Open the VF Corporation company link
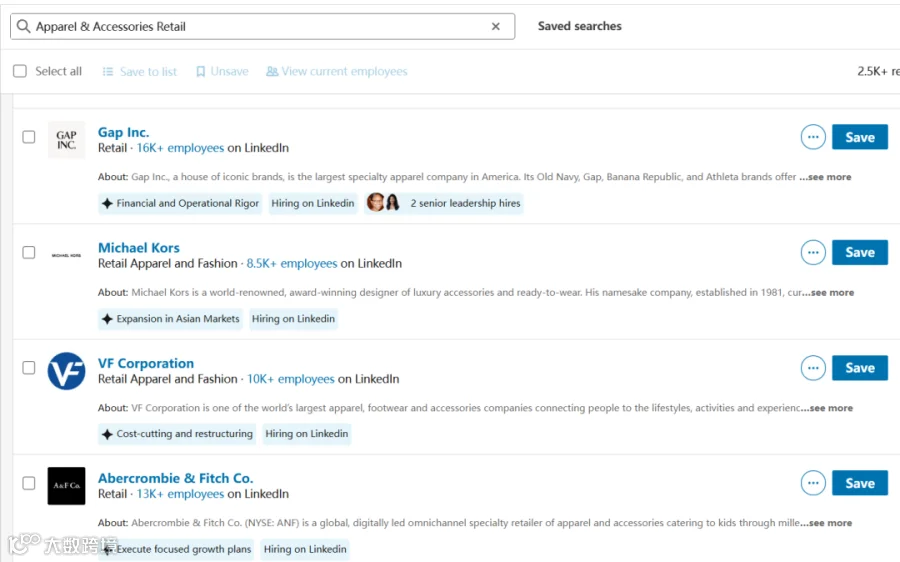 (x=146, y=363)
